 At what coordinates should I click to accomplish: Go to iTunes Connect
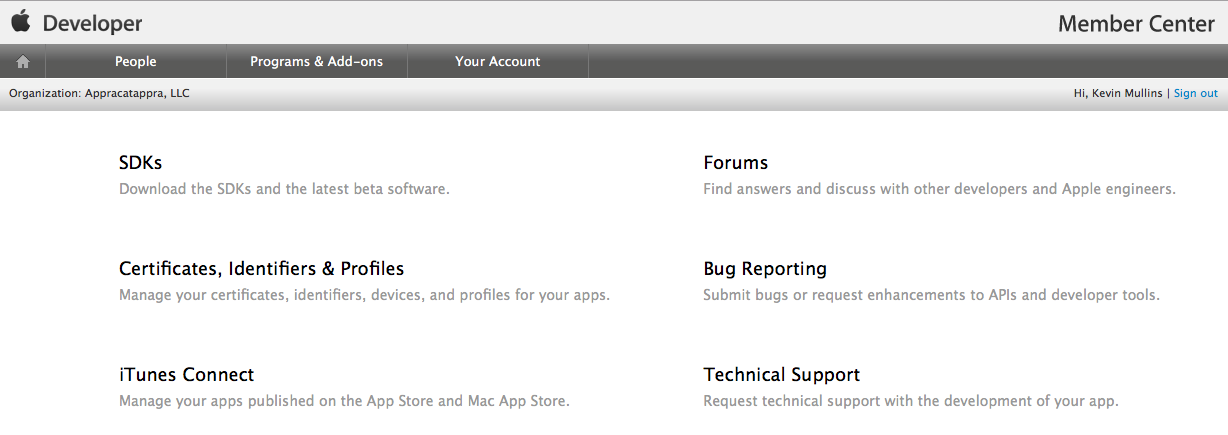186,375
